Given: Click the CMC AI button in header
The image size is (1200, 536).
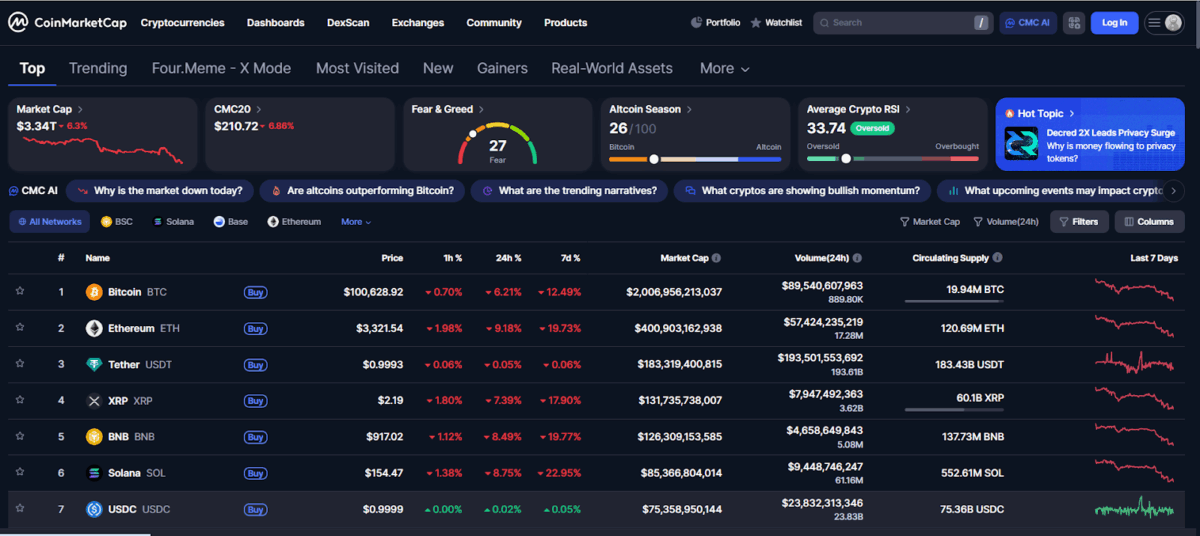Looking at the screenshot, I should (x=1028, y=22).
